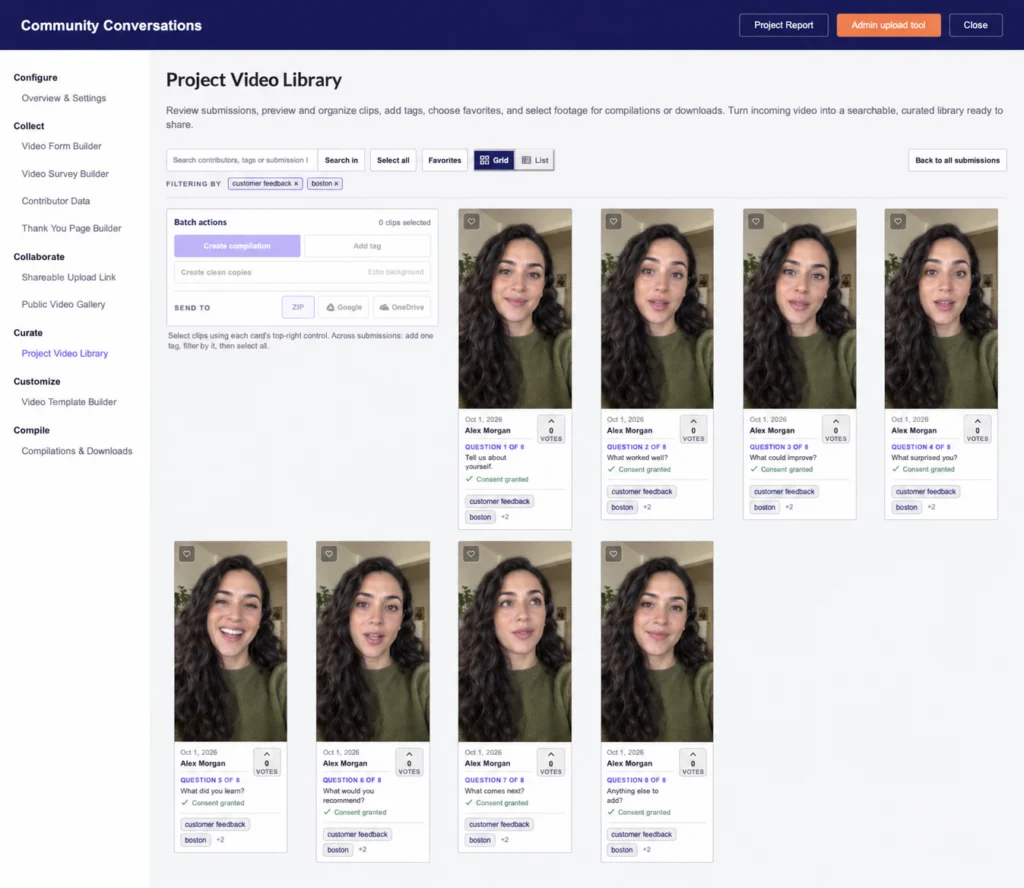This screenshot has height=888, width=1024.
Task: Open Compilations & Downloads
Action: pos(77,451)
